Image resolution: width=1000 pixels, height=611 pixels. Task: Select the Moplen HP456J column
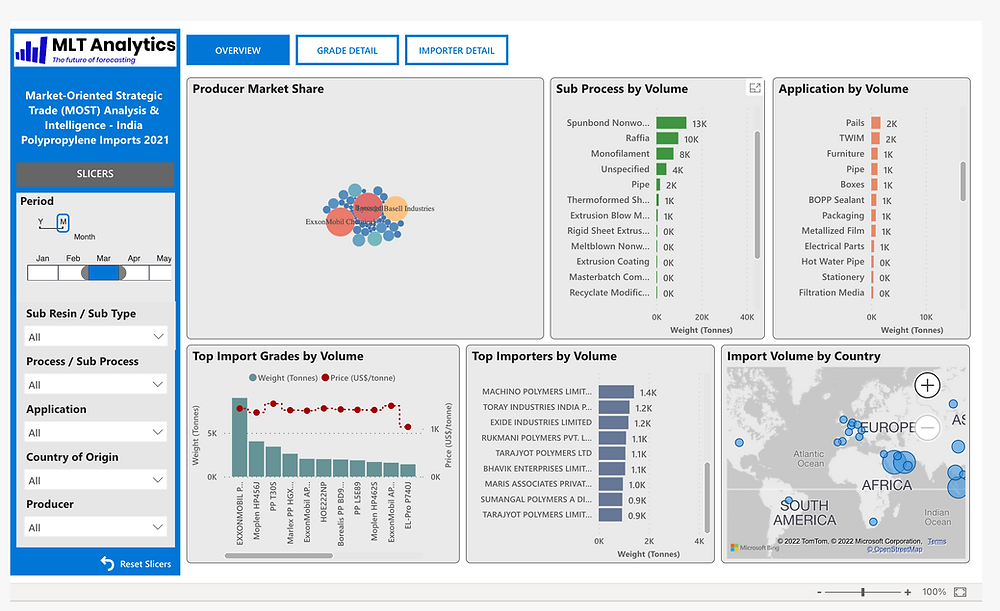point(256,459)
